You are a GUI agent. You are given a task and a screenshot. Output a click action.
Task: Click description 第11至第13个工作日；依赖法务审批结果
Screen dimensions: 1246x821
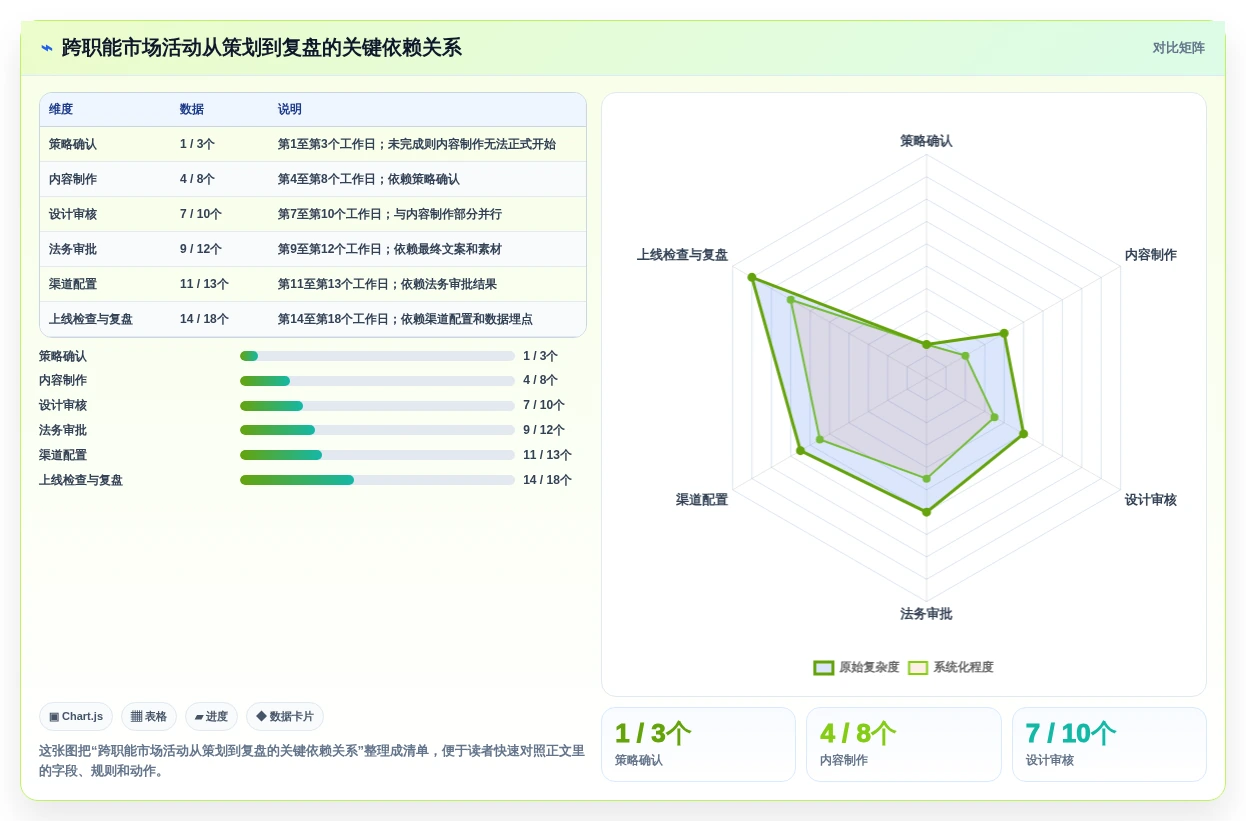[x=387, y=284]
